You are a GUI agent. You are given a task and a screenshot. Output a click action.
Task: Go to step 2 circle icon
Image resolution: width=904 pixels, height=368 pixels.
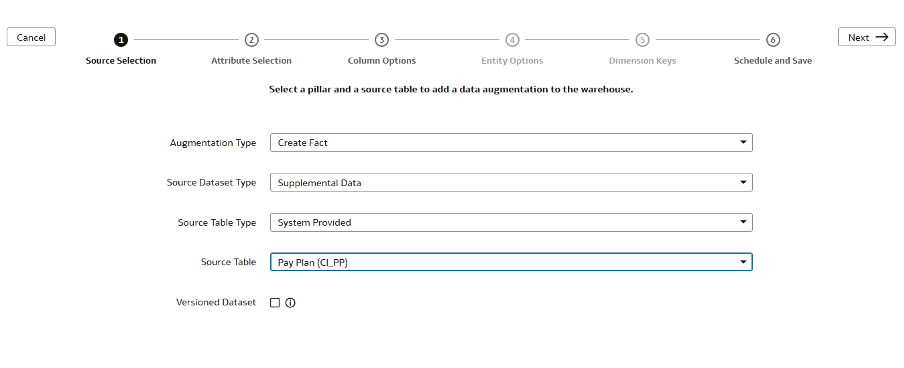[x=251, y=40]
